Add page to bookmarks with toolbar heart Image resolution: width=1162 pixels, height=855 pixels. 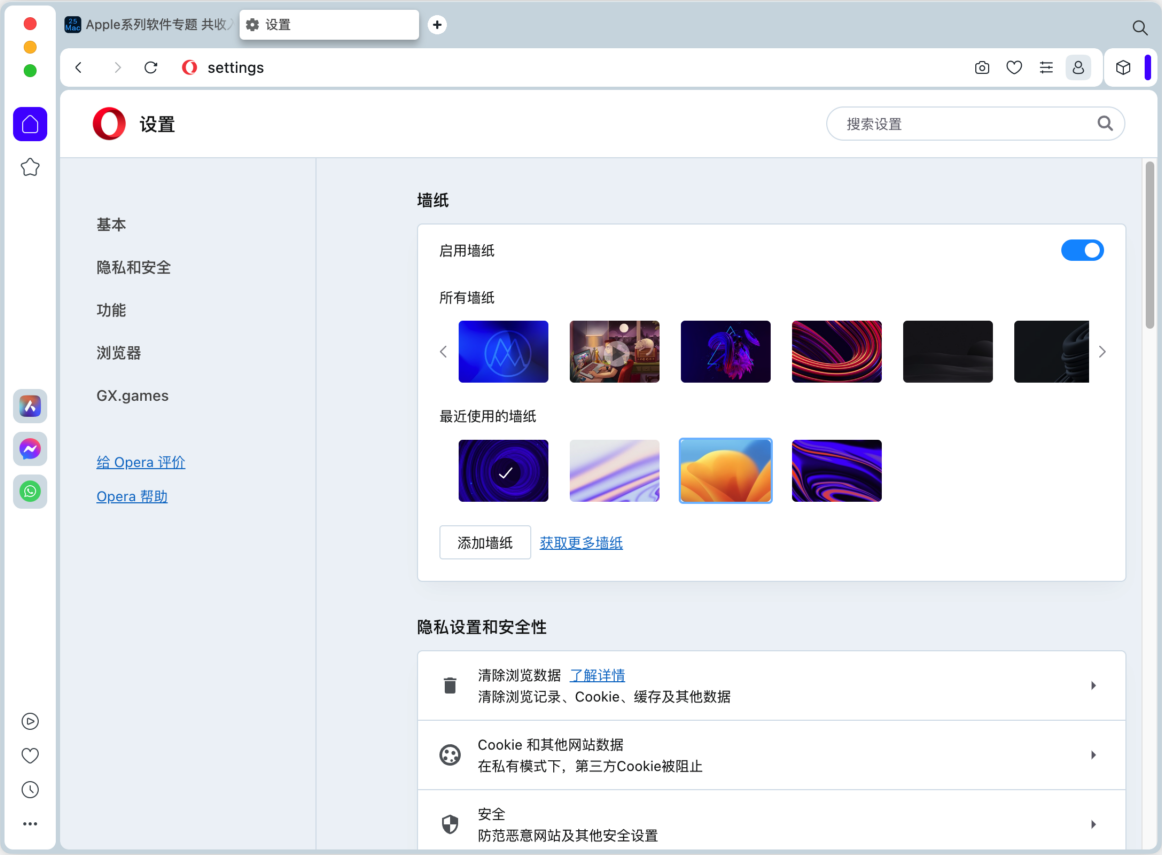(x=1014, y=67)
